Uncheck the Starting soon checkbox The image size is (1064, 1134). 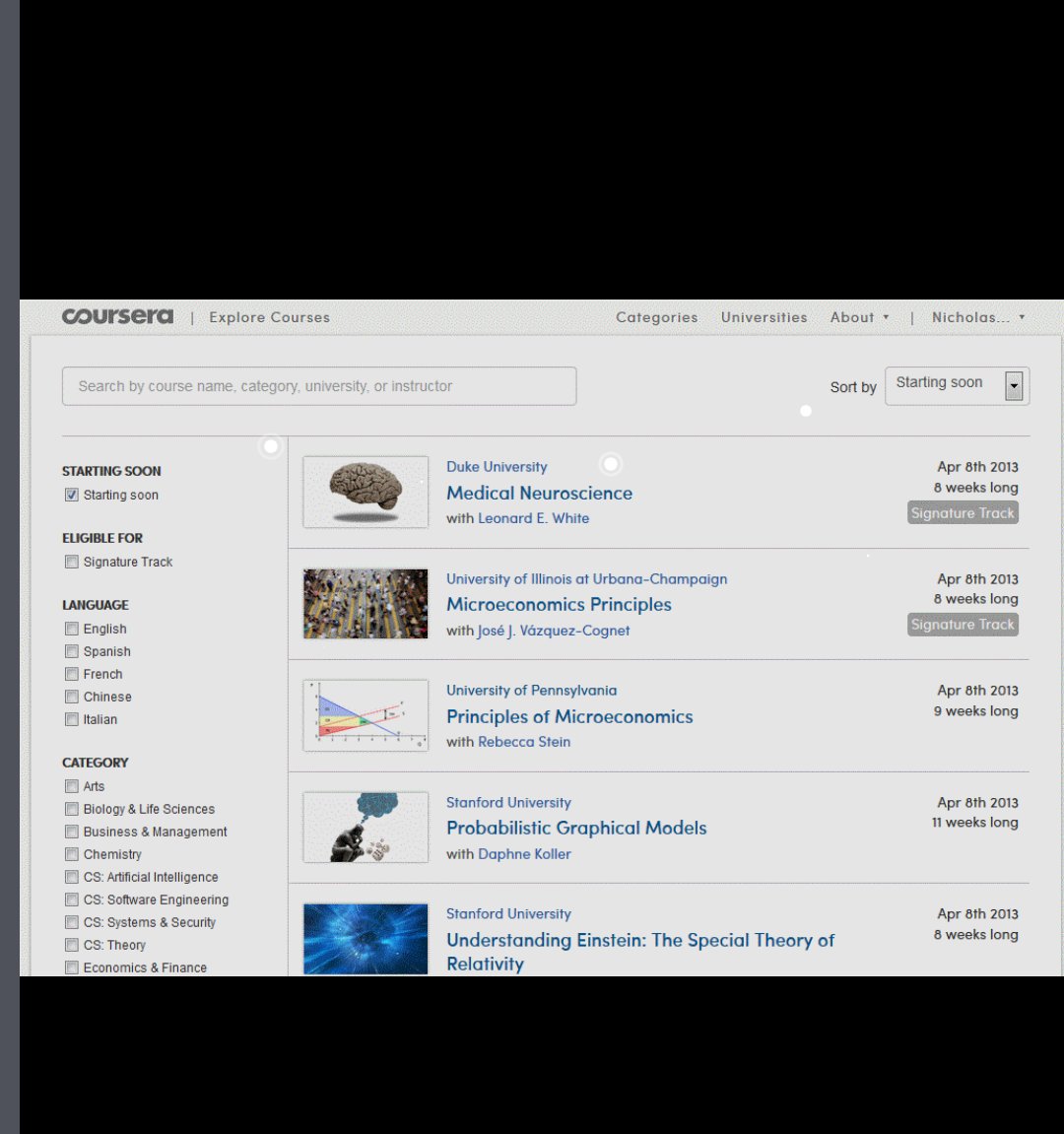click(72, 495)
